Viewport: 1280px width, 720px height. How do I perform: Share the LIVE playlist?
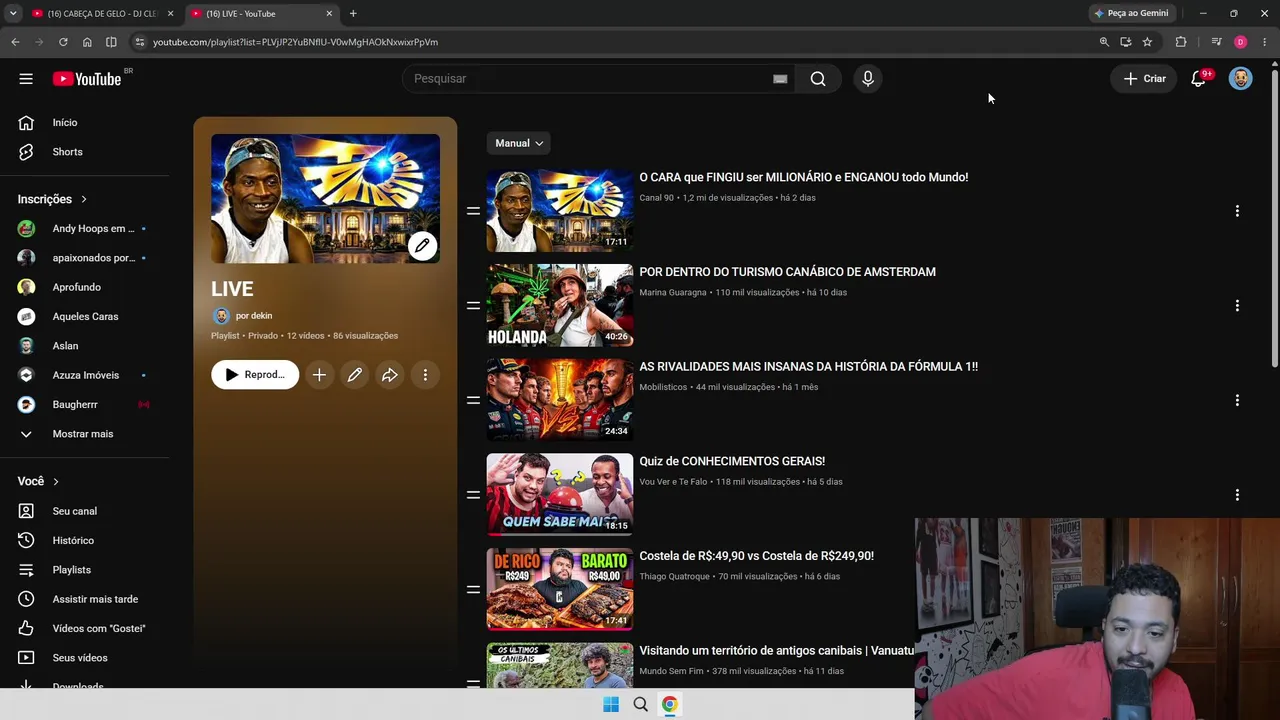click(x=390, y=375)
